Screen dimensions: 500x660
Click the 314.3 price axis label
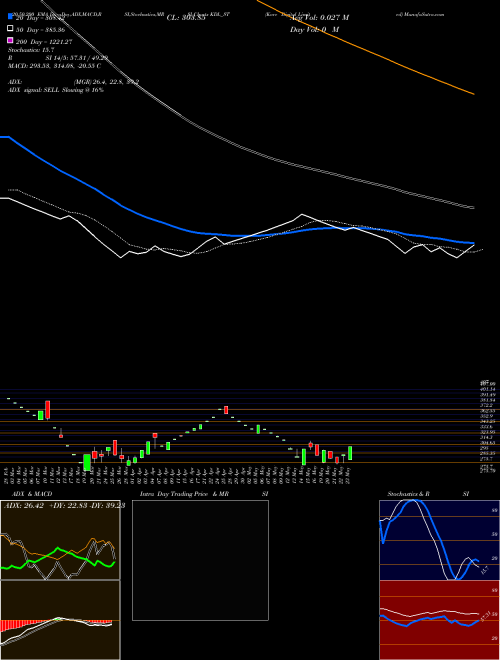tap(486, 437)
